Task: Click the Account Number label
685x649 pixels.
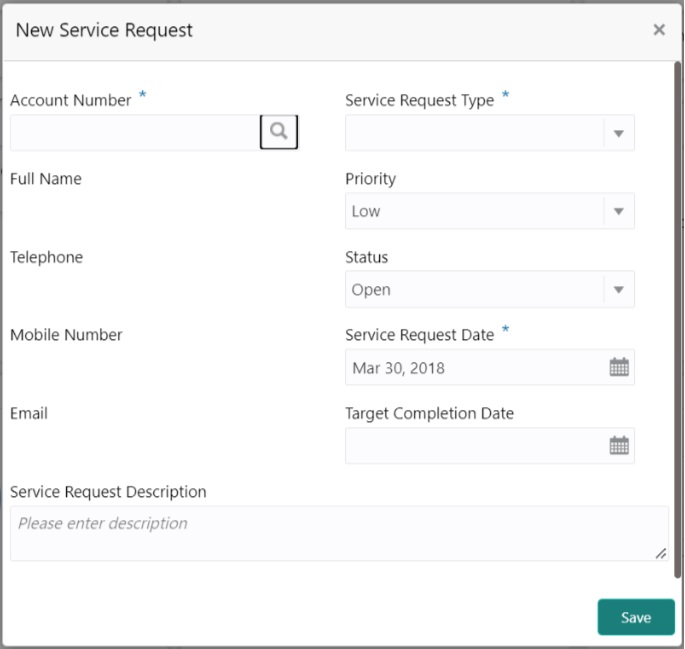Action: pos(71,100)
